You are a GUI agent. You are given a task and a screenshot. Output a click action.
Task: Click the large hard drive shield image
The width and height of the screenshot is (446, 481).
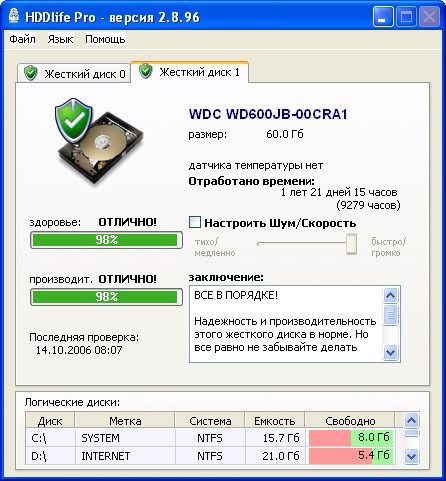[x=100, y=141]
